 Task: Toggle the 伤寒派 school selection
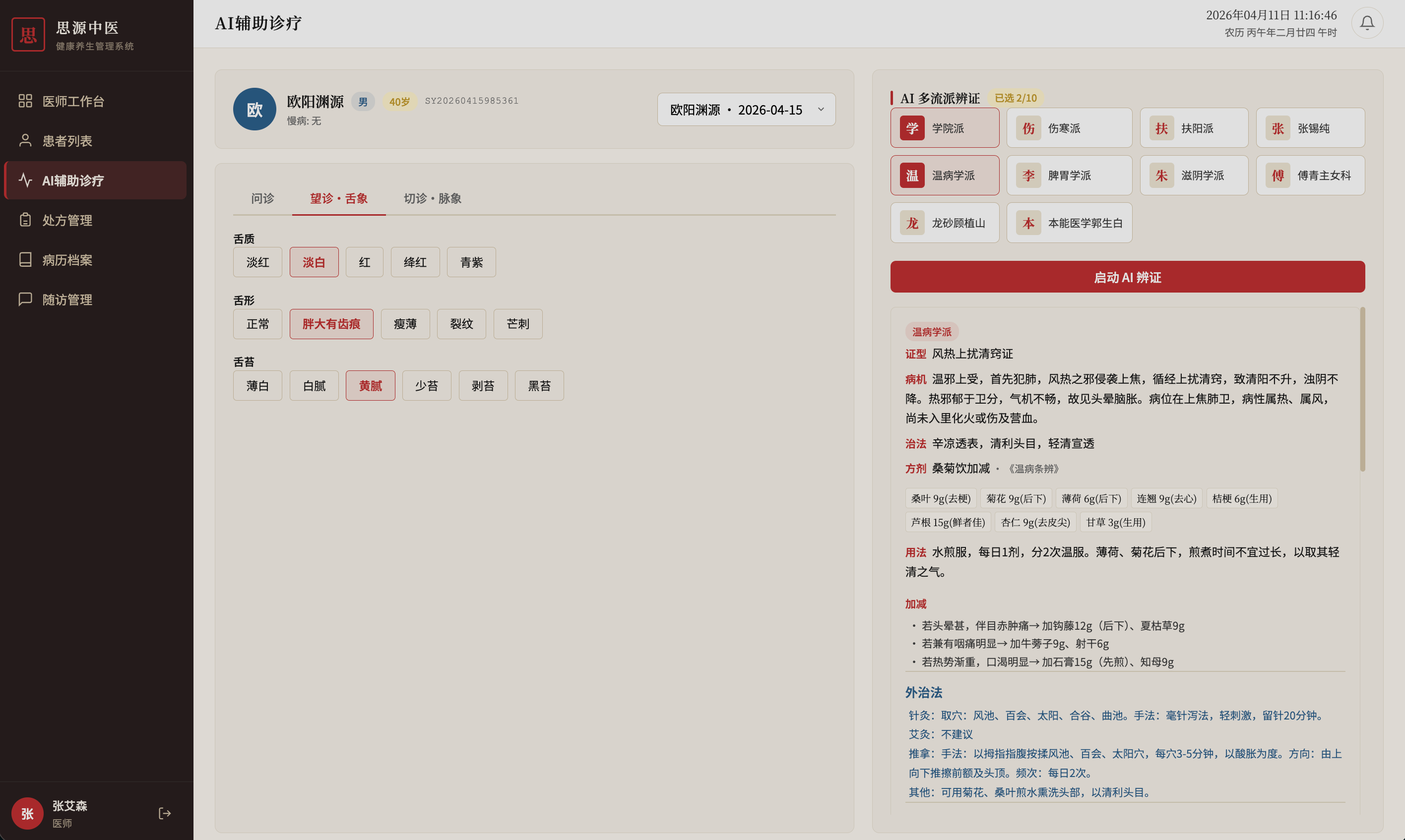[1069, 128]
